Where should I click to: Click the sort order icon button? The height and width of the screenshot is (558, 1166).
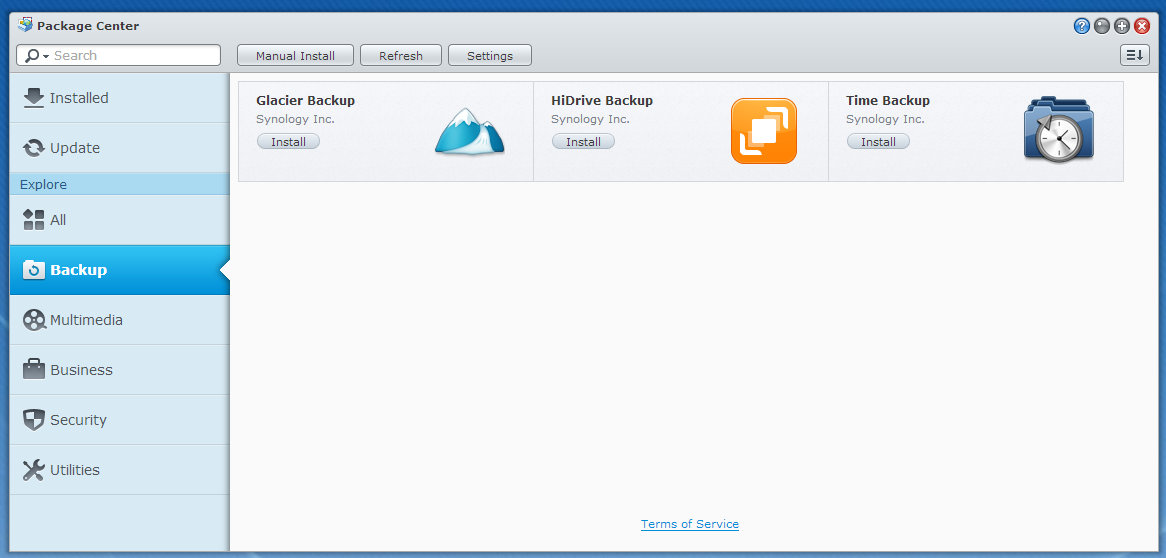pyautogui.click(x=1134, y=55)
